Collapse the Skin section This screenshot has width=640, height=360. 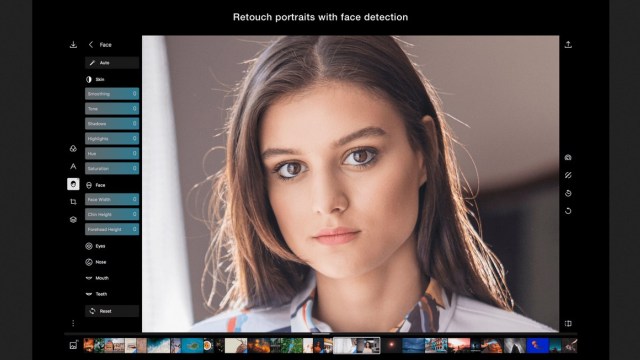click(95, 79)
